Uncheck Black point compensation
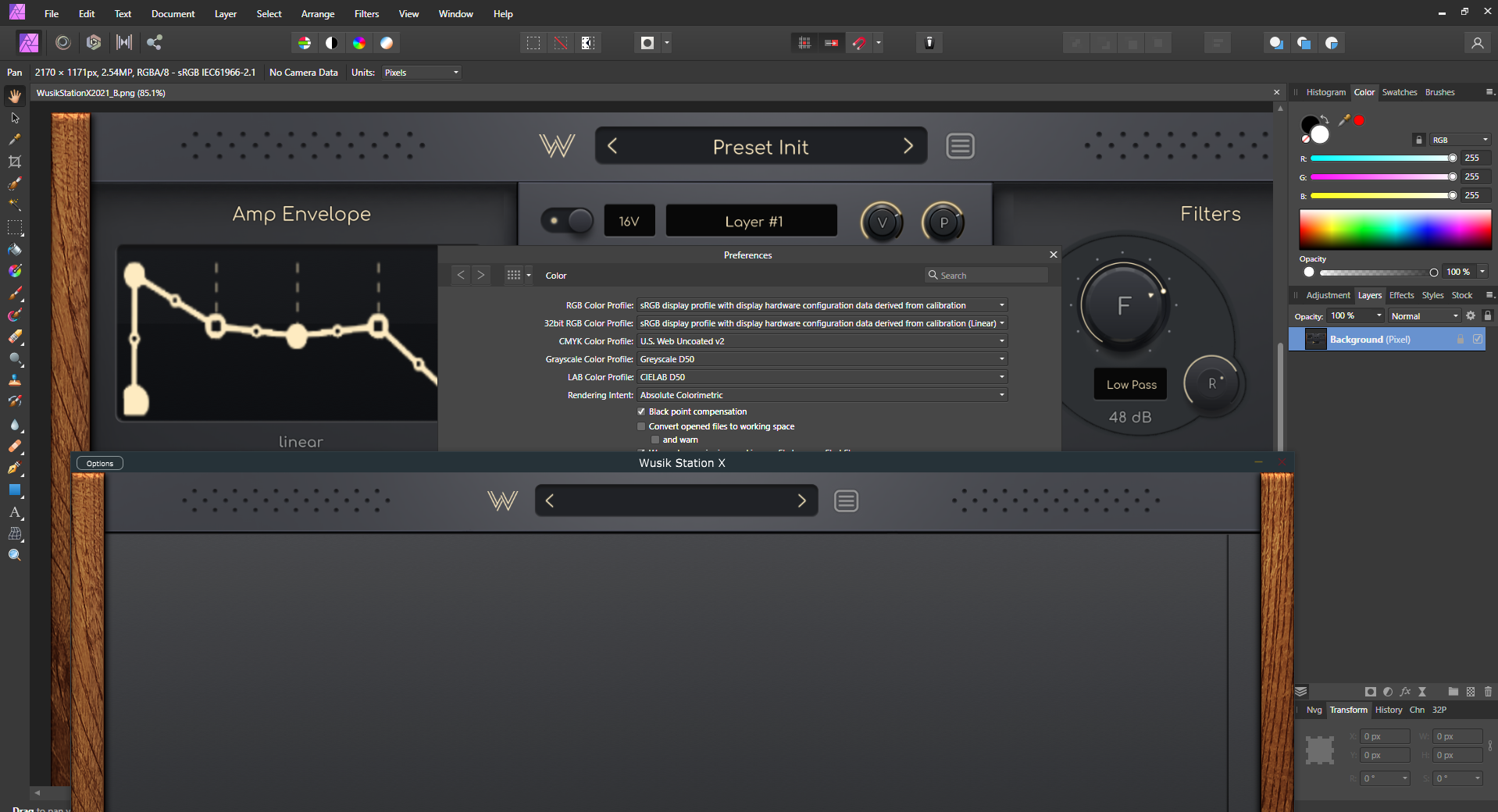This screenshot has width=1498, height=812. pos(641,411)
